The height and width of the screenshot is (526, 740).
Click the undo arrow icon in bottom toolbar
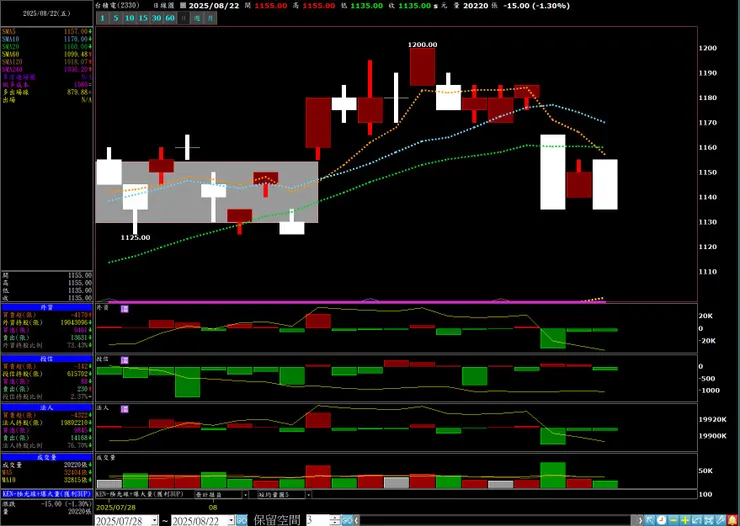(697, 520)
